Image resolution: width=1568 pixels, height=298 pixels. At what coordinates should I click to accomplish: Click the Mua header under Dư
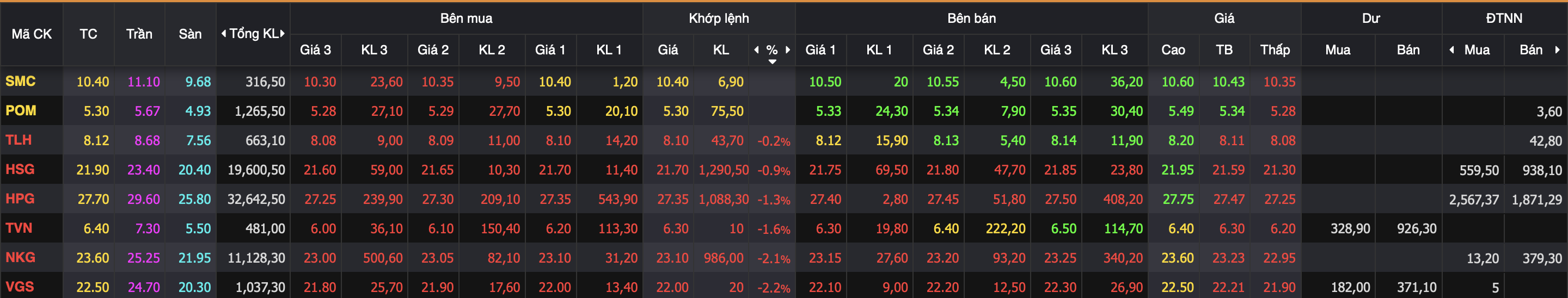pos(1338,50)
